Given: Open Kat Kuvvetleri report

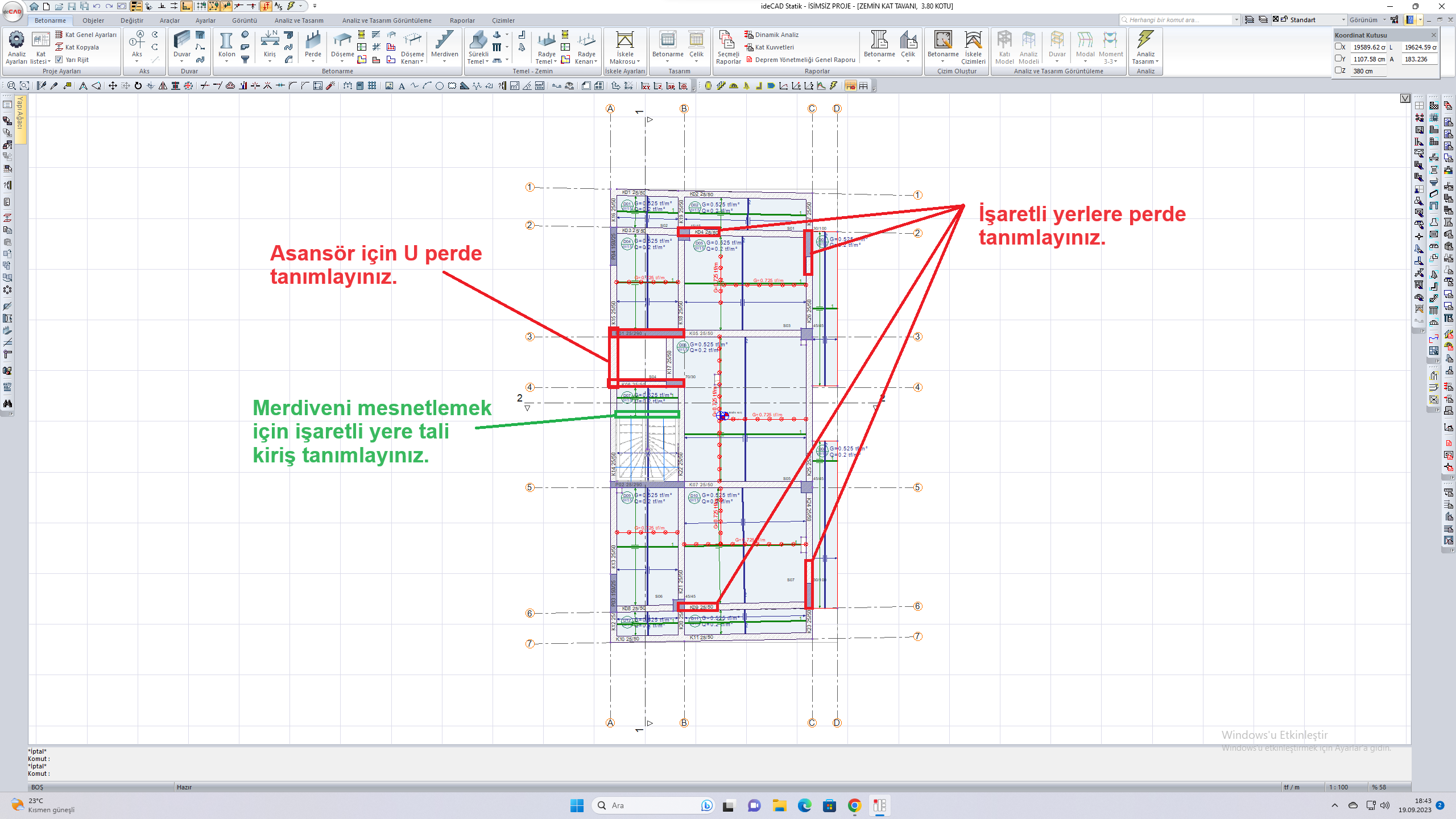Looking at the screenshot, I should pos(770,47).
